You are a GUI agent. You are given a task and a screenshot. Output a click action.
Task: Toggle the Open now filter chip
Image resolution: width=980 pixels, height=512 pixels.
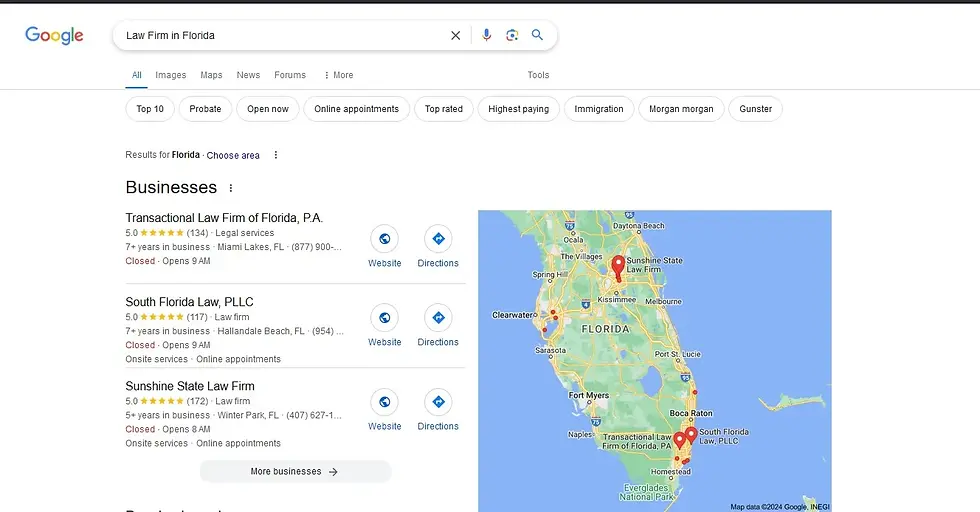pos(268,109)
